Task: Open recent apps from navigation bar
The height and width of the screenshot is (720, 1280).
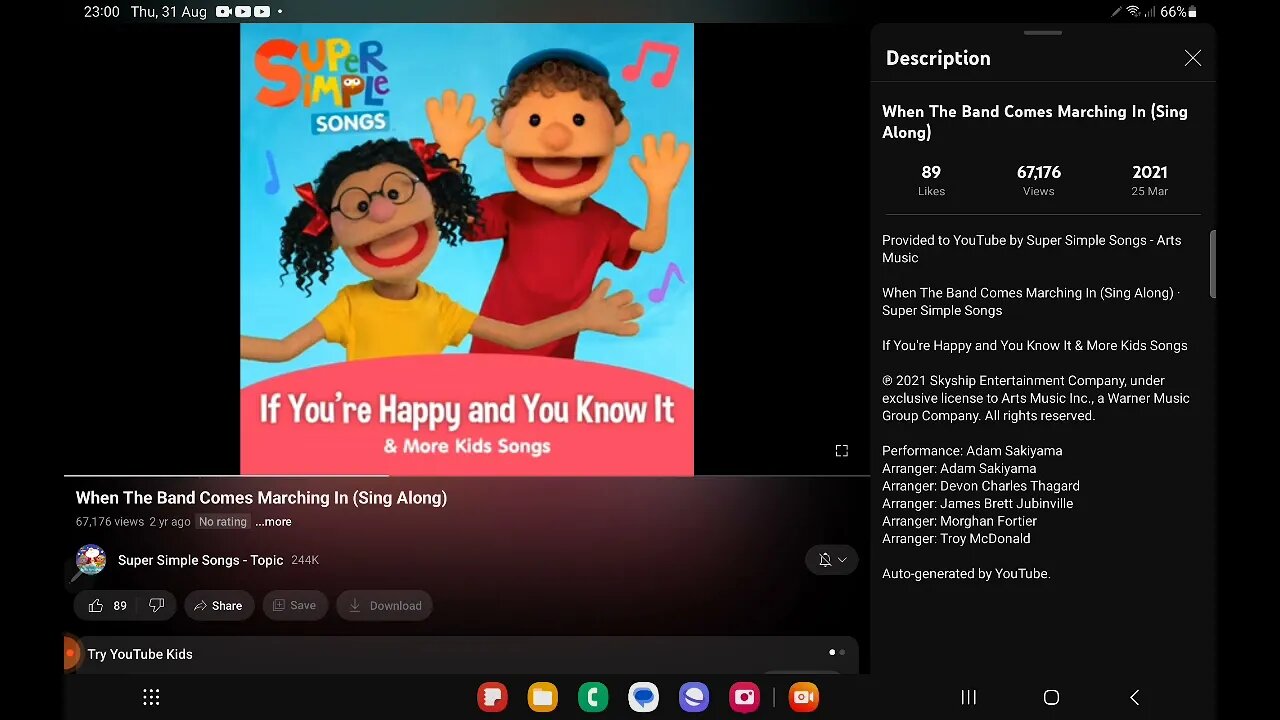Action: coord(968,697)
